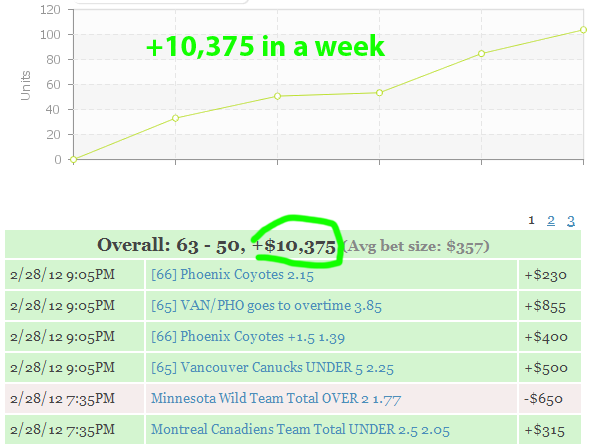Open VAN/PHO goes to overtime 3.85 pick
589x446 pixels.
(x=266, y=305)
